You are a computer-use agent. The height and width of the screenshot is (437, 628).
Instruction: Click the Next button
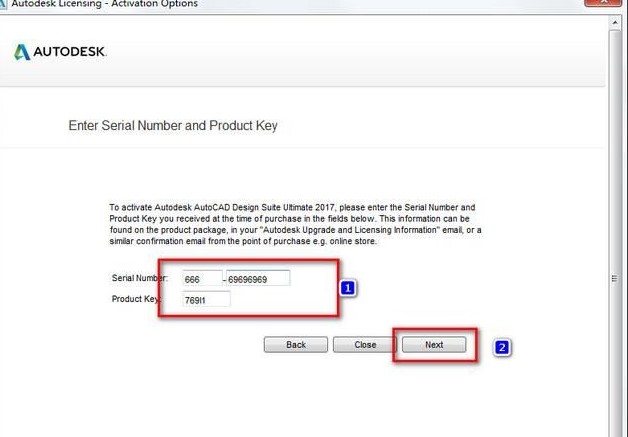(x=434, y=344)
